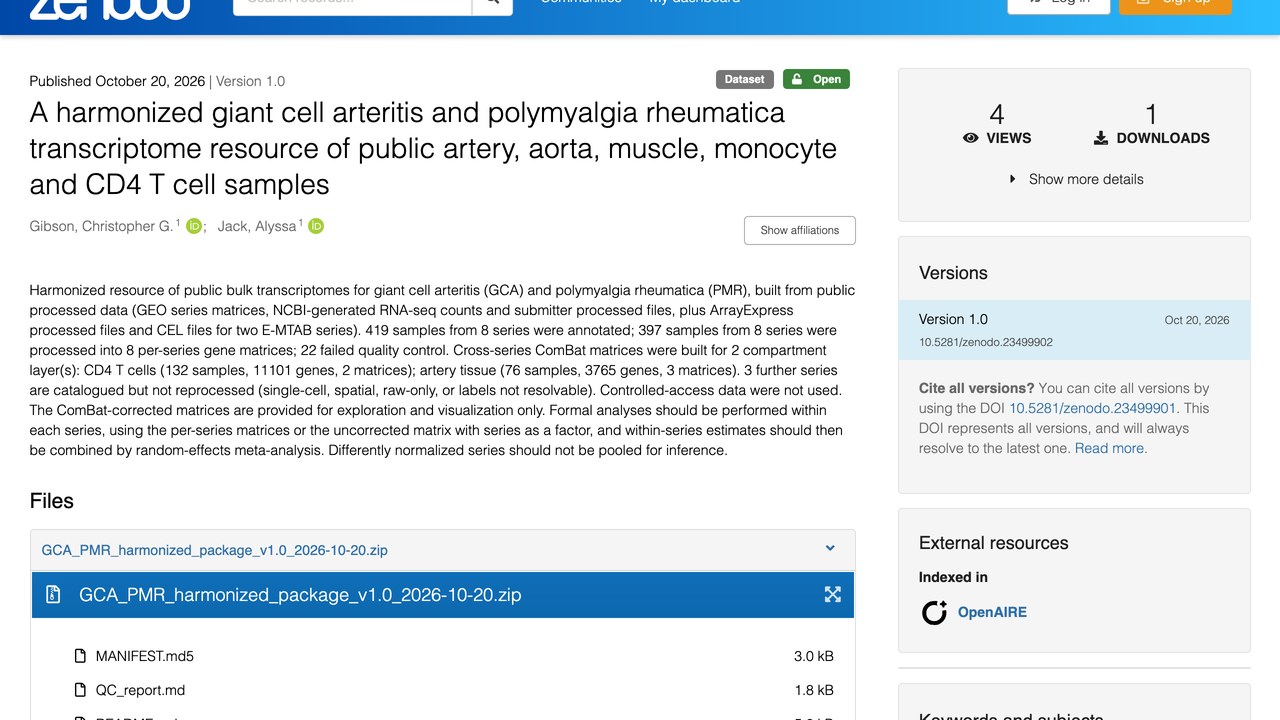Image resolution: width=1280 pixels, height=720 pixels.
Task: Open Alyssa Jack's ORCID icon
Action: (316, 227)
